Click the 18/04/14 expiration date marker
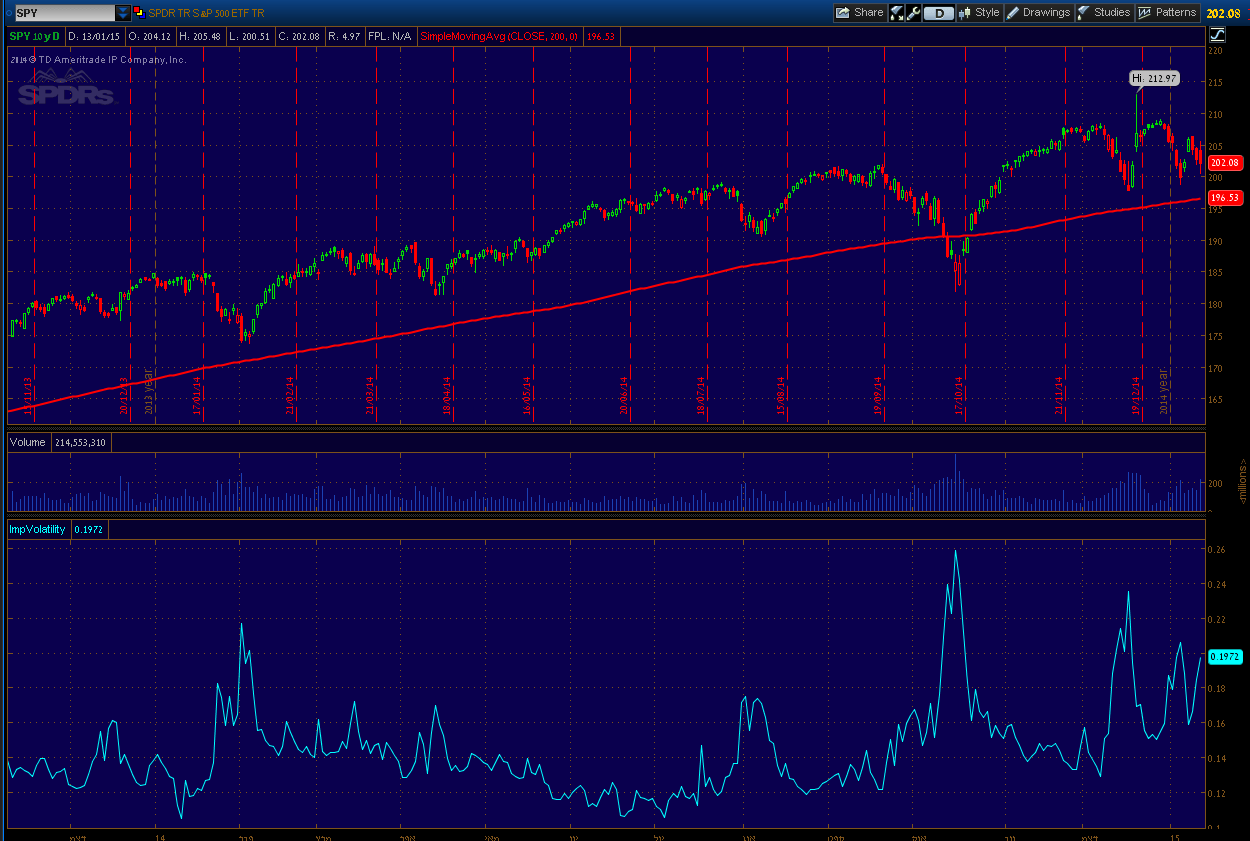This screenshot has height=841, width=1250. [447, 395]
